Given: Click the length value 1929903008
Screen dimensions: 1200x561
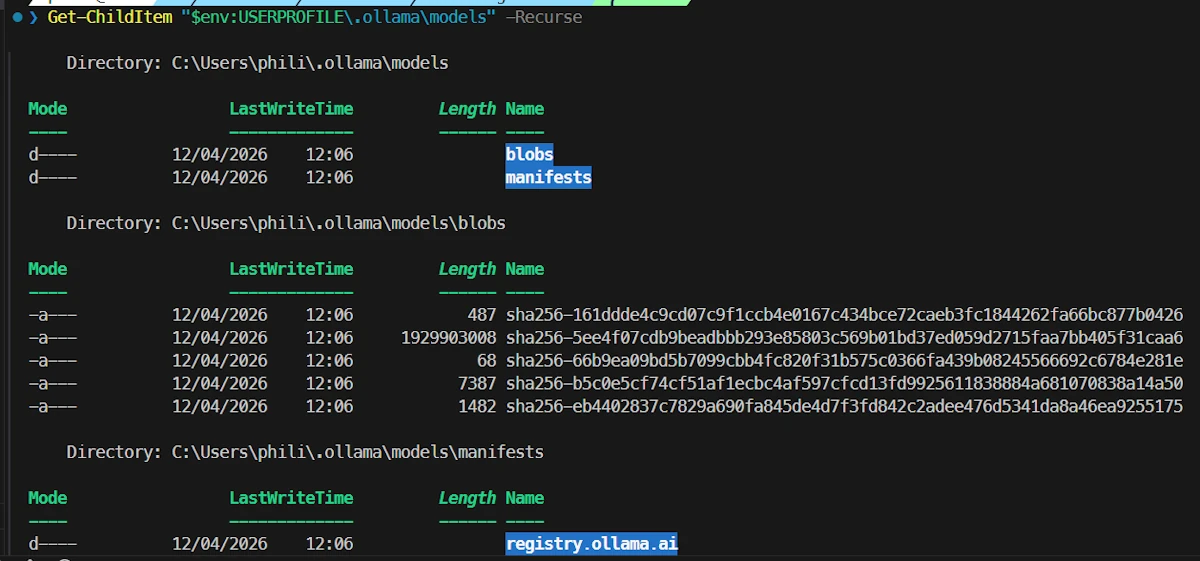Looking at the screenshot, I should point(448,338).
